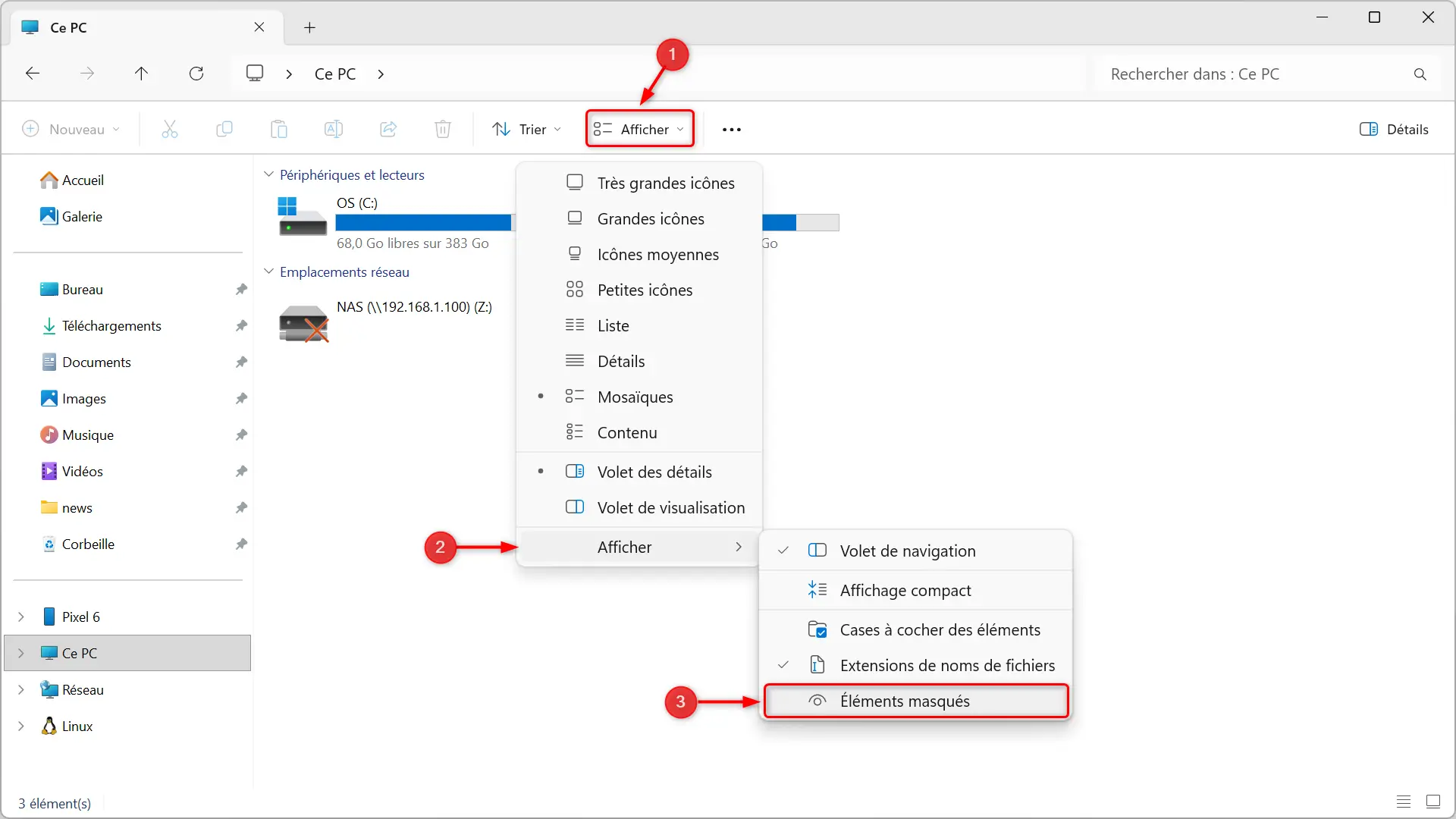The height and width of the screenshot is (819, 1456).
Task: Select Contenu view option
Action: (639, 432)
